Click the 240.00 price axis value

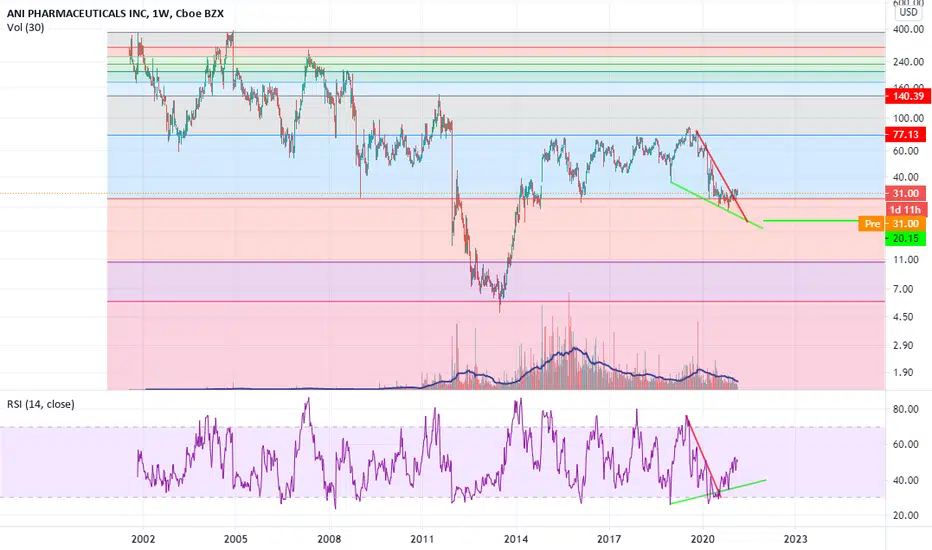(908, 62)
